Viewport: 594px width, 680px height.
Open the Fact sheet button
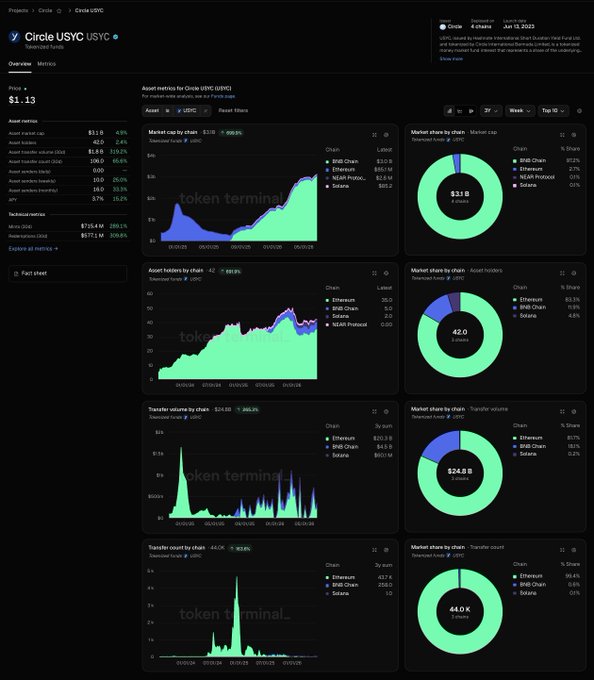(68, 274)
